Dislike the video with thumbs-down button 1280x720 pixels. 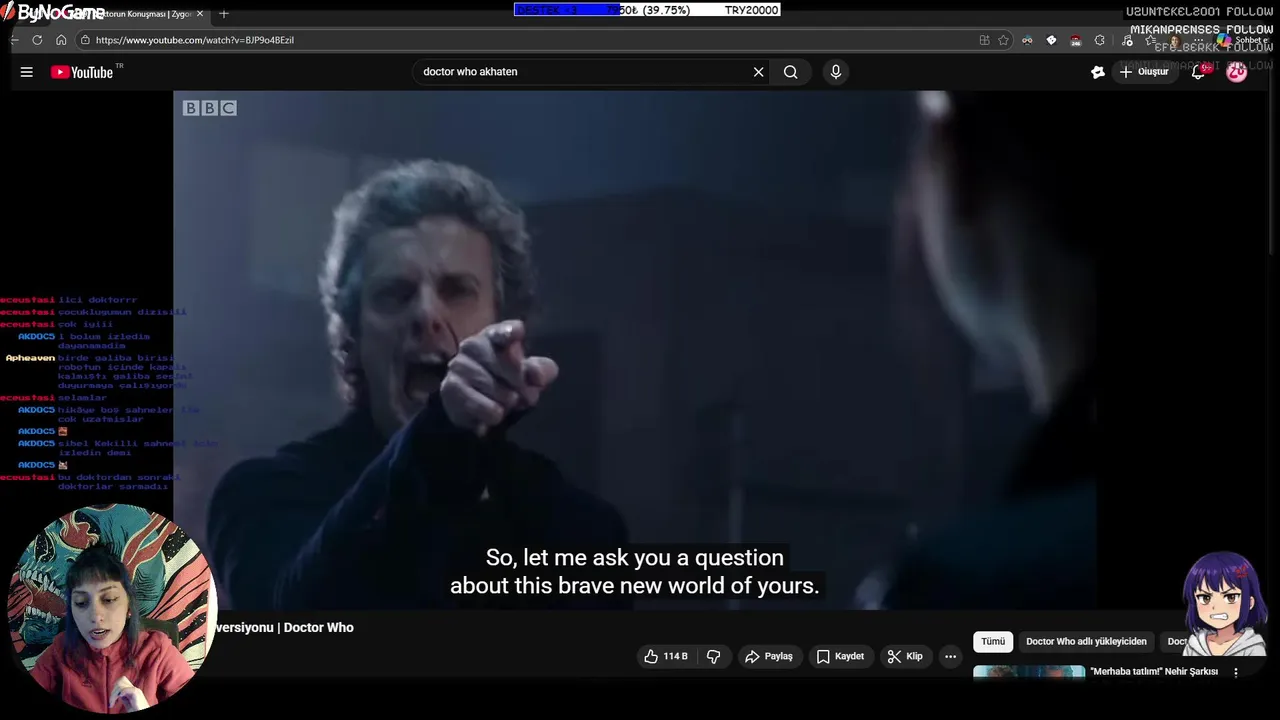pos(714,656)
